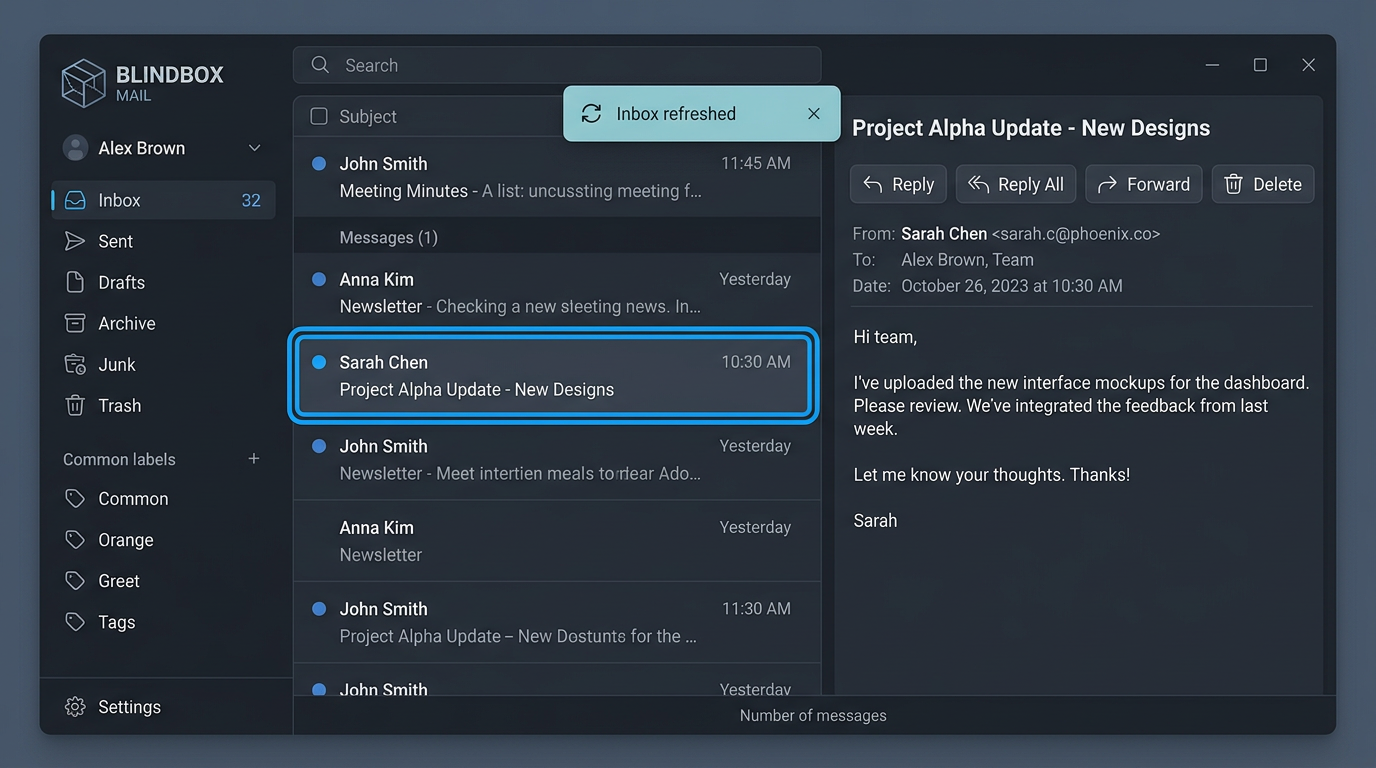Expand the Alex Brown account dropdown
This screenshot has width=1376, height=768.
pos(254,148)
